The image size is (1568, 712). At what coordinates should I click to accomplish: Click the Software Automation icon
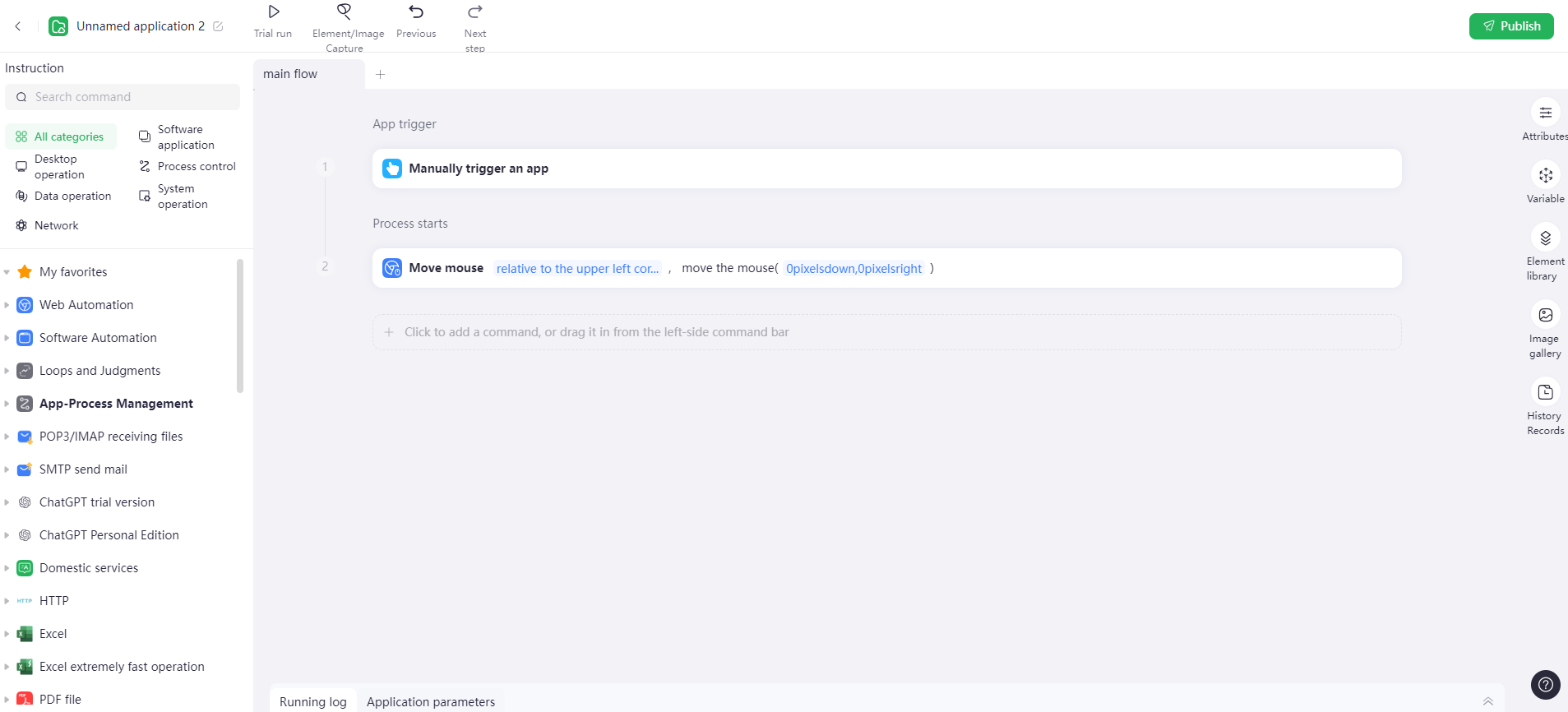[x=25, y=338]
